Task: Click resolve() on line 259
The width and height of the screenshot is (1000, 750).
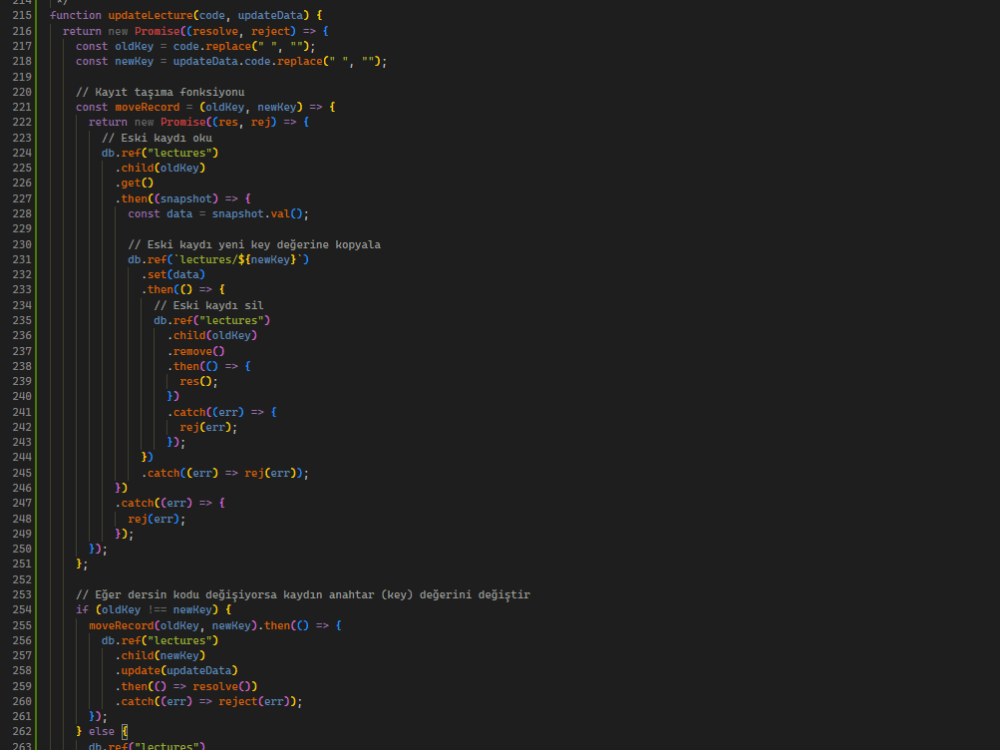Action: click(x=221, y=687)
